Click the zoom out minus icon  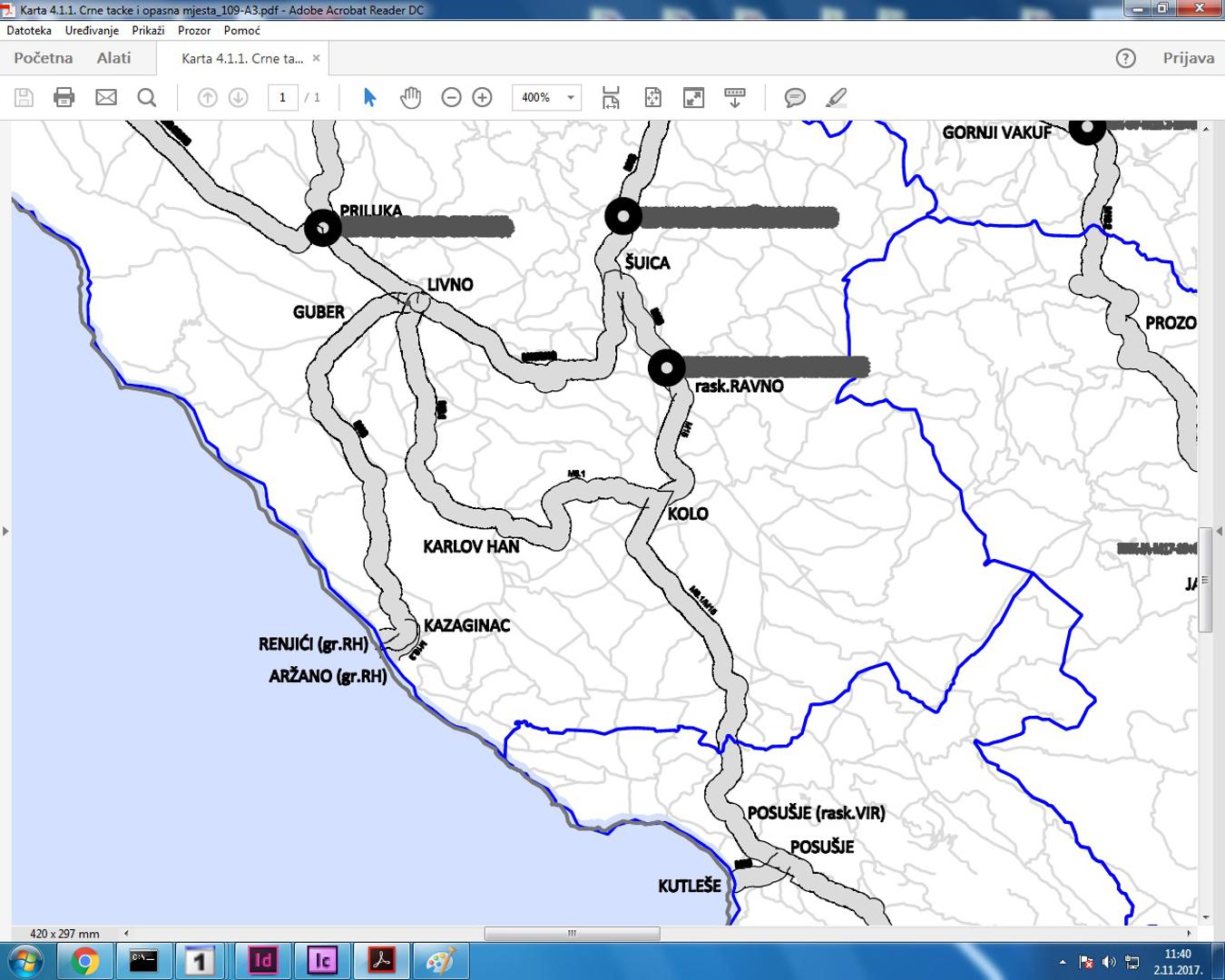point(451,97)
